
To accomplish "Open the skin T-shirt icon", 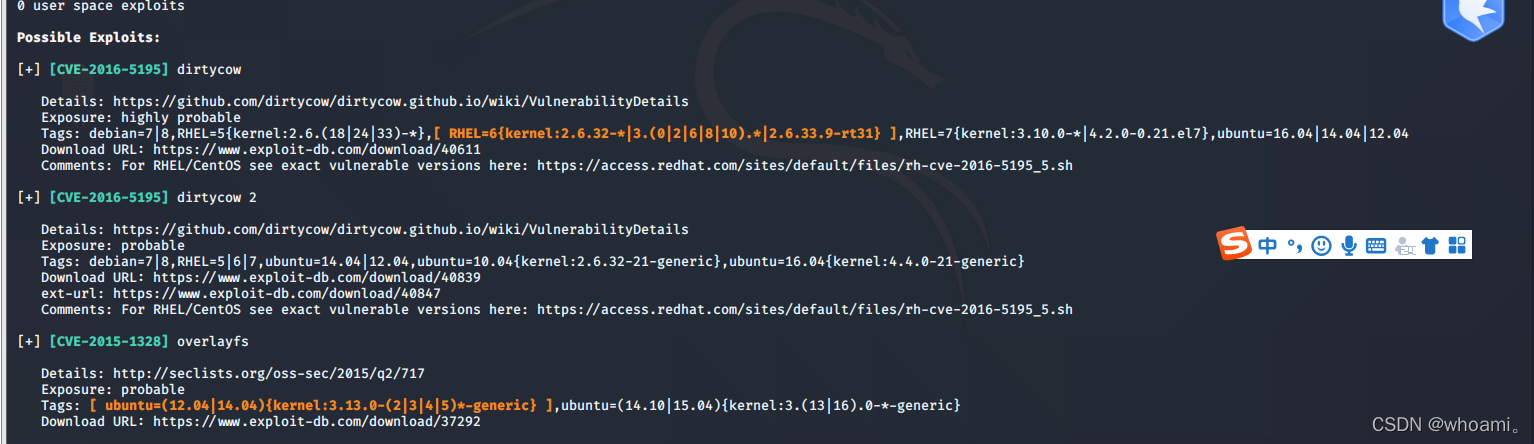I will [1430, 245].
